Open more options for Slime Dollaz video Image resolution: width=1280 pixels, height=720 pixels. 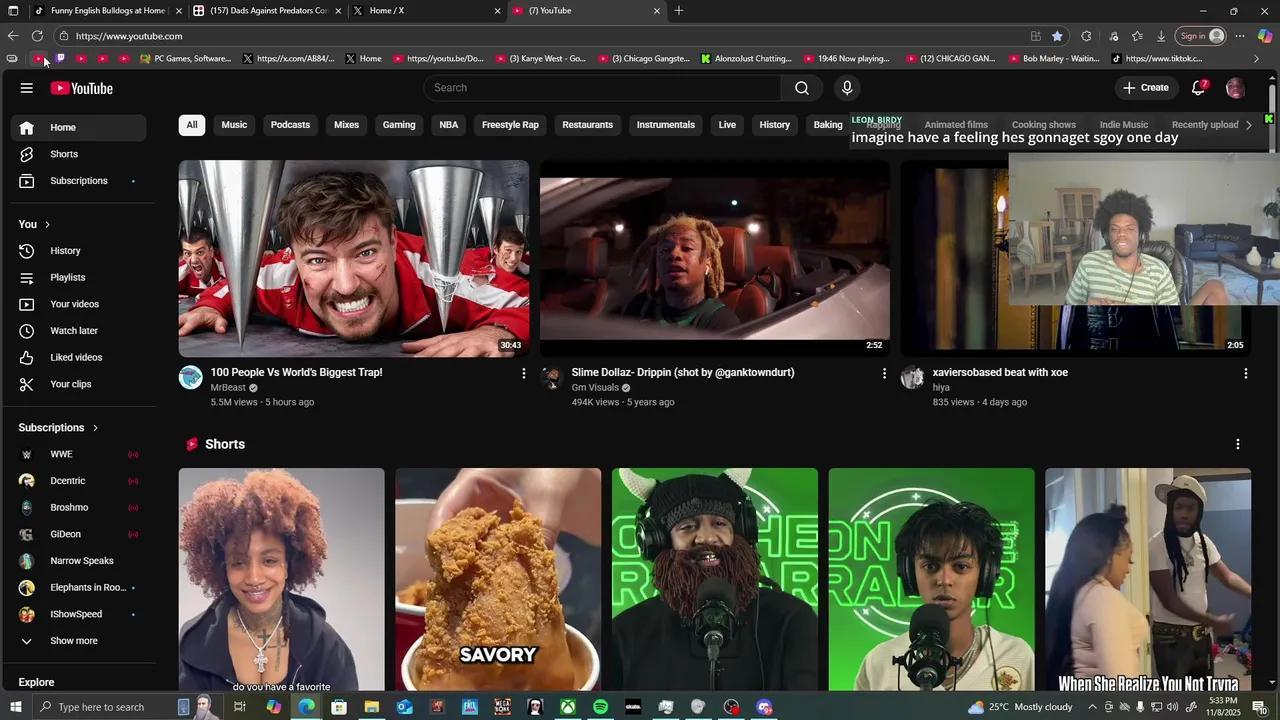pyautogui.click(x=884, y=373)
